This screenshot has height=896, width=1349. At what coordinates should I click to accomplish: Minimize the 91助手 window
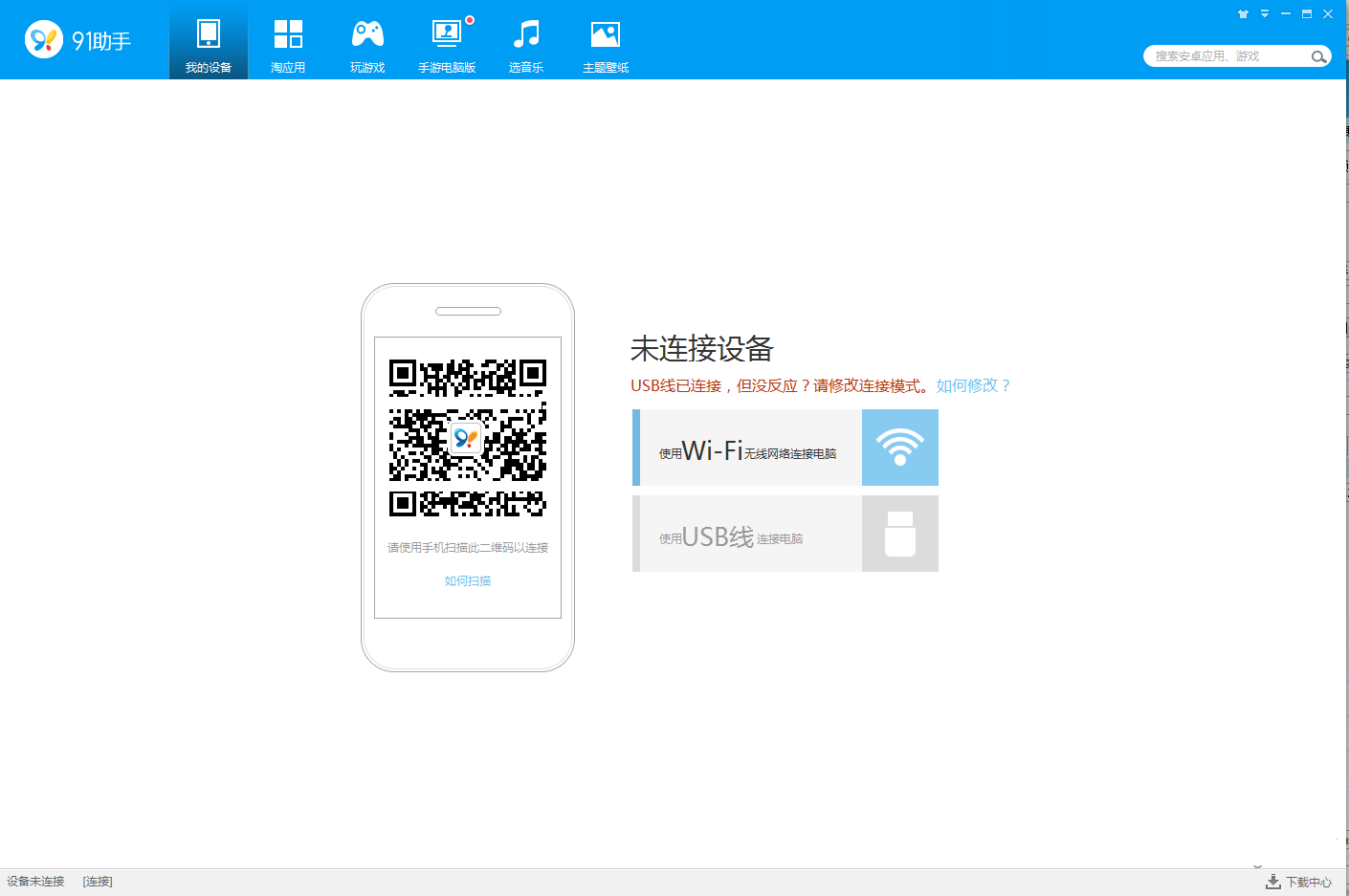[x=1286, y=14]
